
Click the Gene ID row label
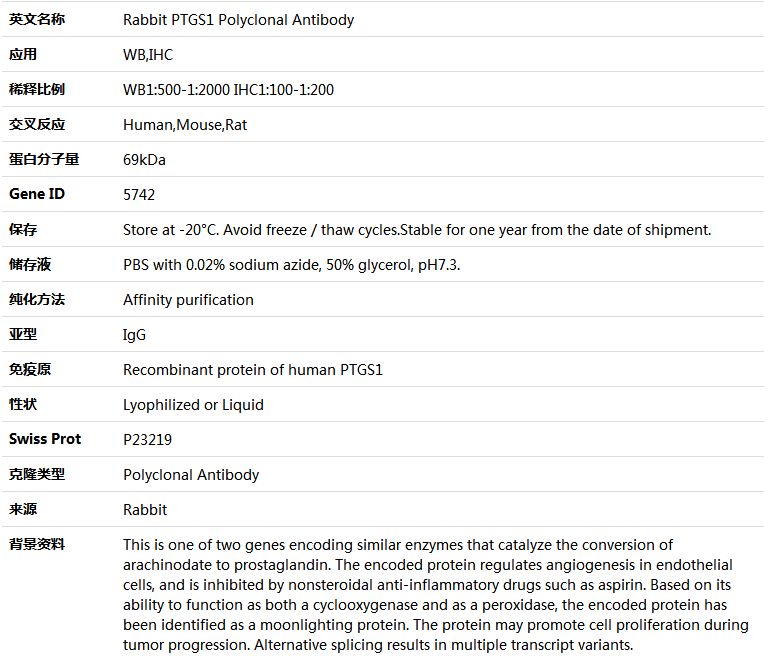tap(36, 194)
